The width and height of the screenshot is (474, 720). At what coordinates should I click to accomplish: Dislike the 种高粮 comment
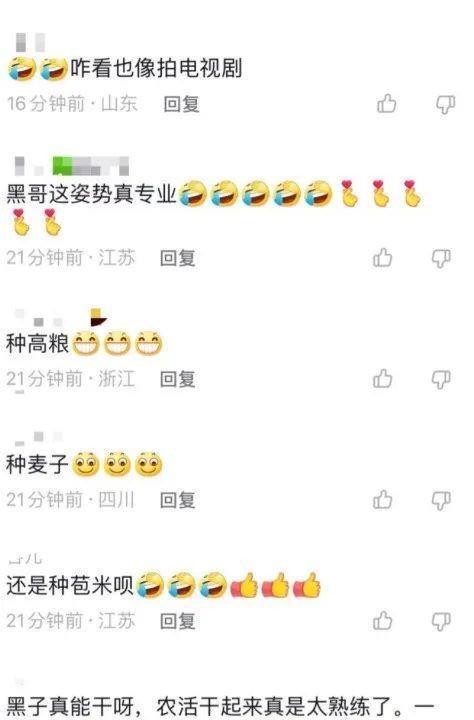(x=441, y=380)
